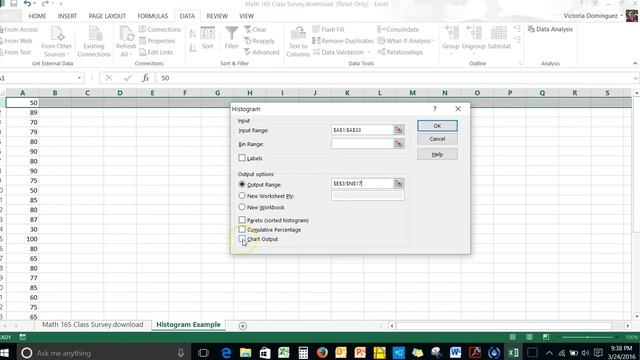This screenshot has width=640, height=360.
Task: Click Clear filter button
Action: (256, 29)
